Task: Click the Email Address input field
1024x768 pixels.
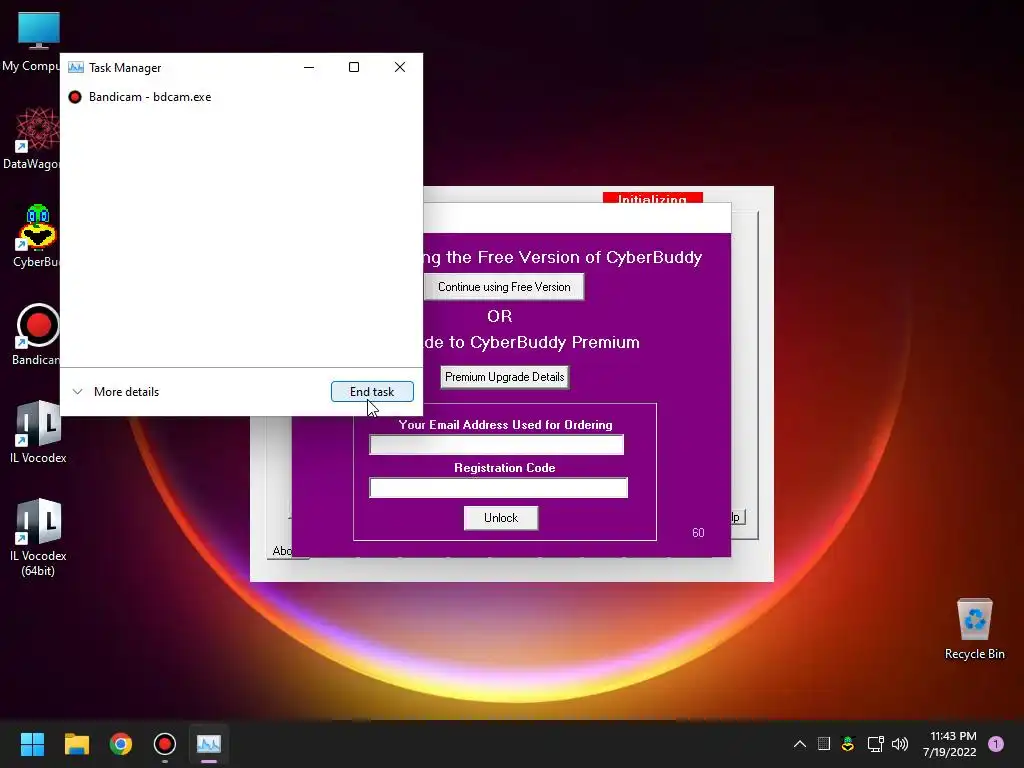Action: point(496,445)
